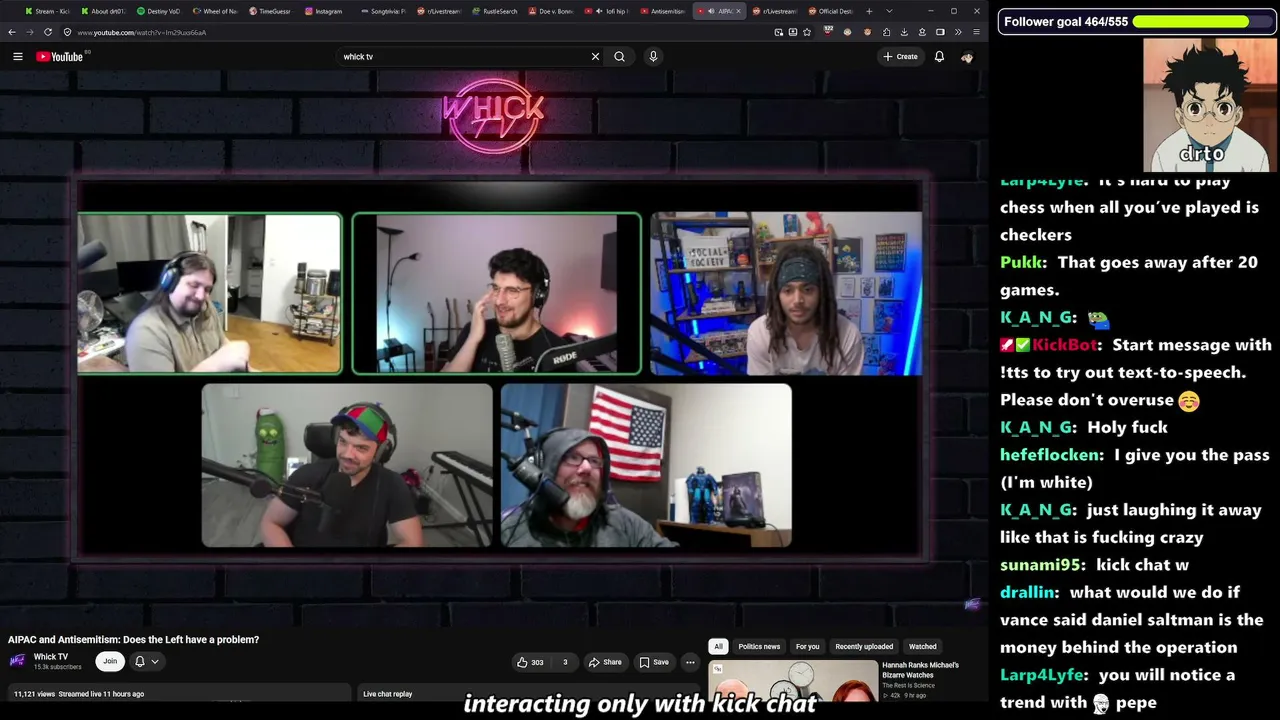Select the 'Recently uploaded' filter chip
The height and width of the screenshot is (720, 1280).
[x=864, y=646]
